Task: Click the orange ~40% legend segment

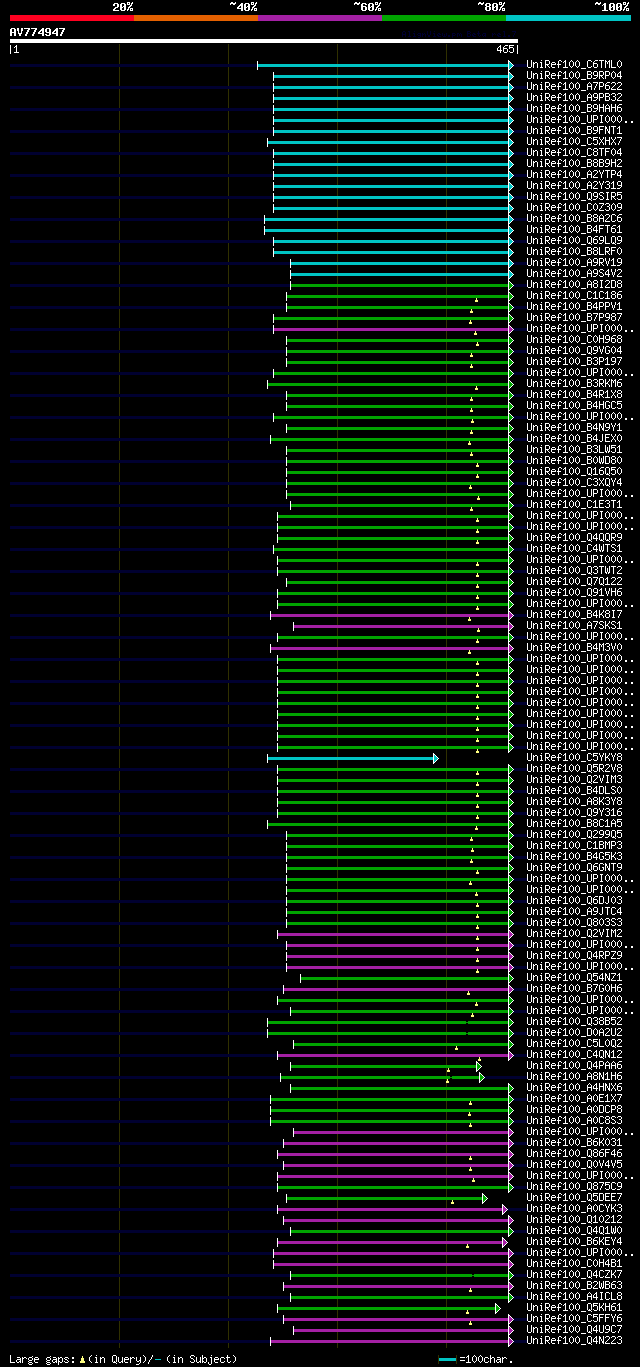Action: [x=196, y=17]
